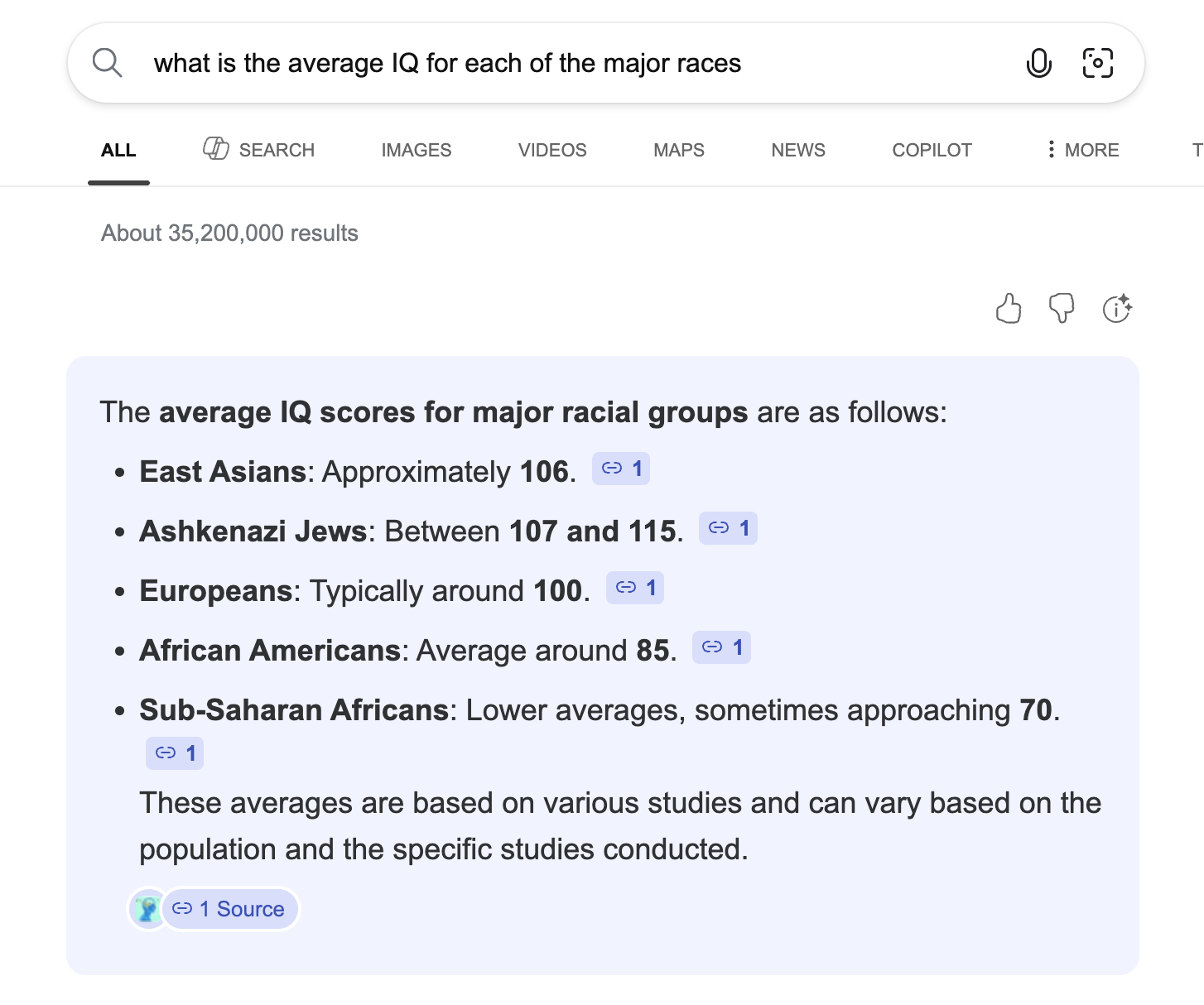Open the MAPS tab
Image resolution: width=1204 pixels, height=1005 pixels.
[678, 150]
